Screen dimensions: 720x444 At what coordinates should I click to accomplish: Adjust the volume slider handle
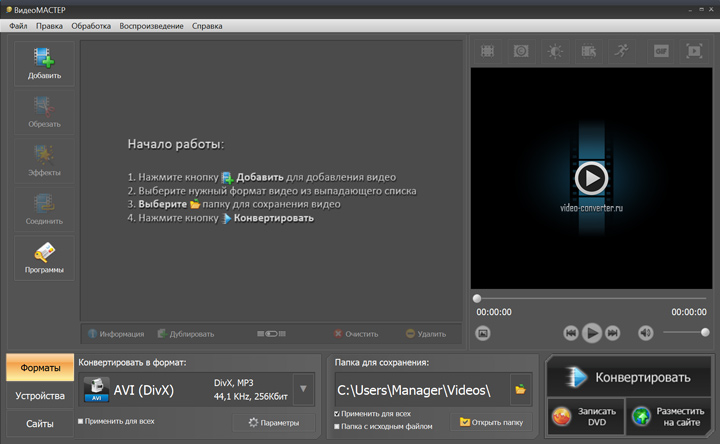705,332
